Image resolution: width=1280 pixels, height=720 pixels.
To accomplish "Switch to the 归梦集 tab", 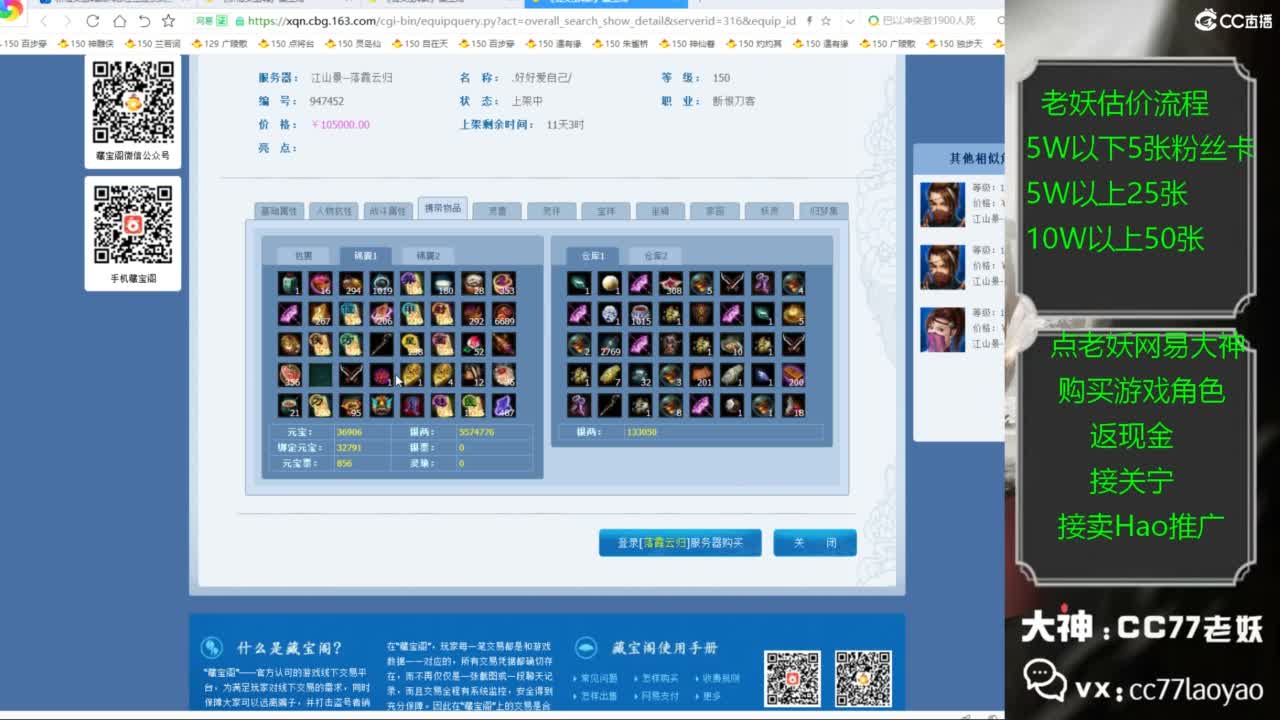I will (x=823, y=211).
